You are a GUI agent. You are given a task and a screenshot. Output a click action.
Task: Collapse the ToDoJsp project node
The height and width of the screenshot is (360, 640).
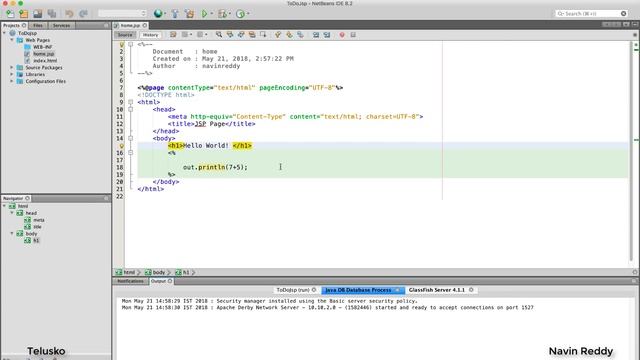[4, 33]
